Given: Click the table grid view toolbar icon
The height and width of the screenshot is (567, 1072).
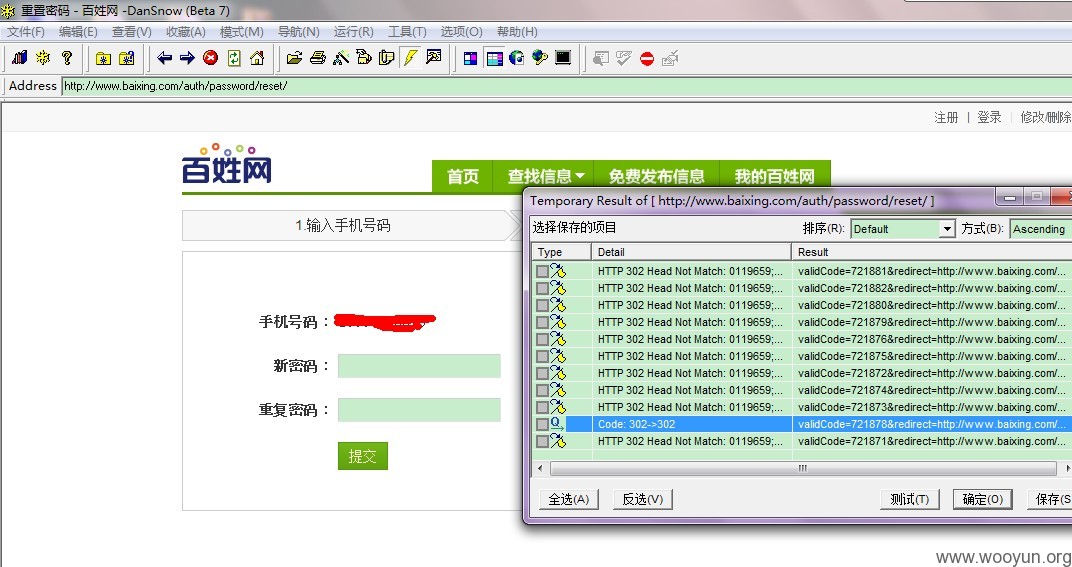Looking at the screenshot, I should point(494,58).
